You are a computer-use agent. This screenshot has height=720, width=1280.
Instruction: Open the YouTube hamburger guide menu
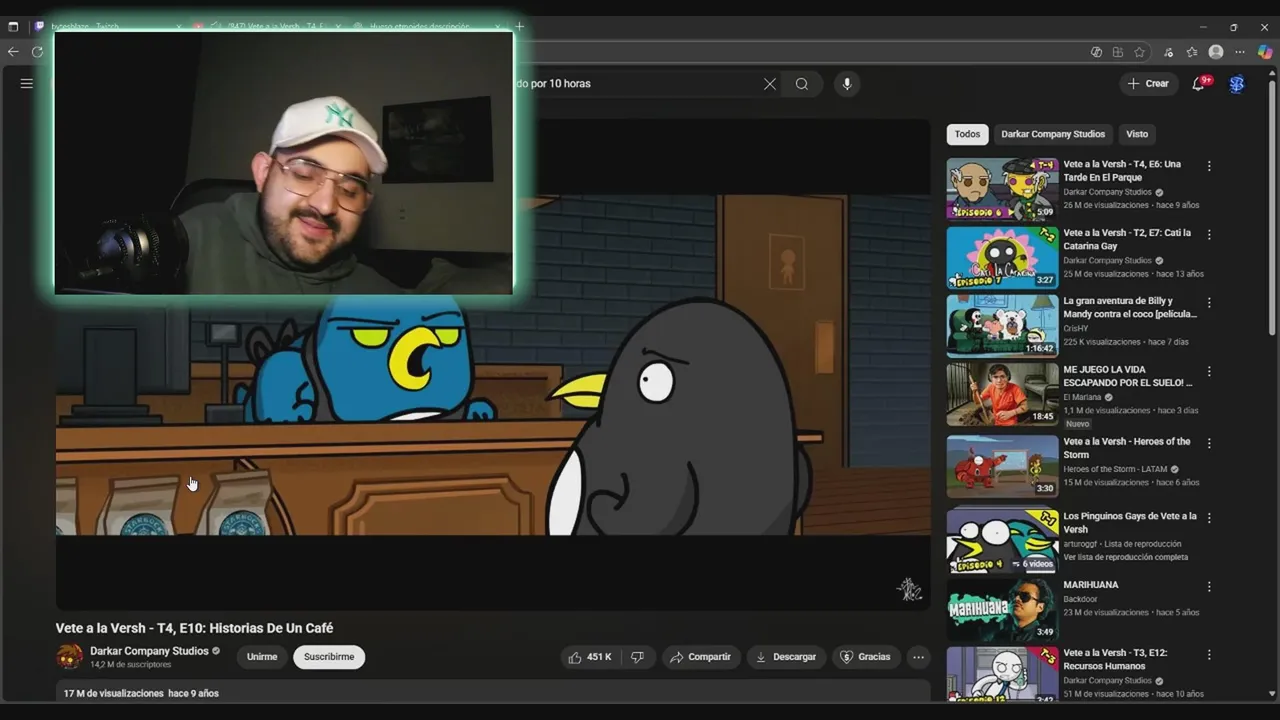point(27,84)
